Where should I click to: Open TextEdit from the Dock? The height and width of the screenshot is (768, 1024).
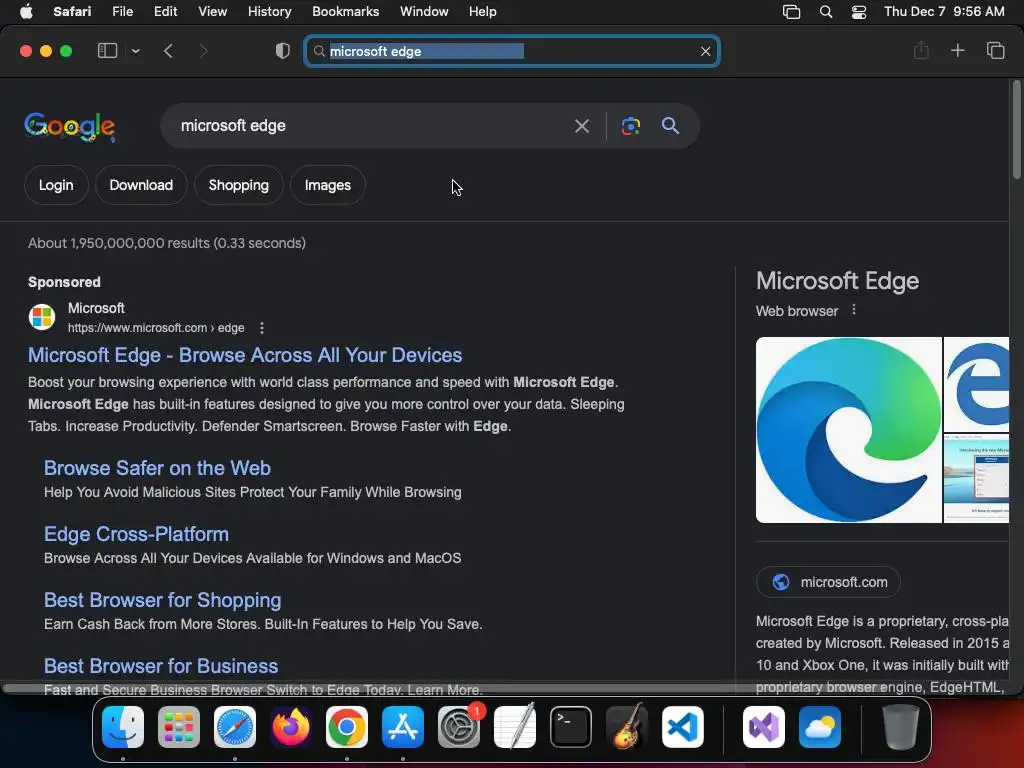tap(515, 727)
